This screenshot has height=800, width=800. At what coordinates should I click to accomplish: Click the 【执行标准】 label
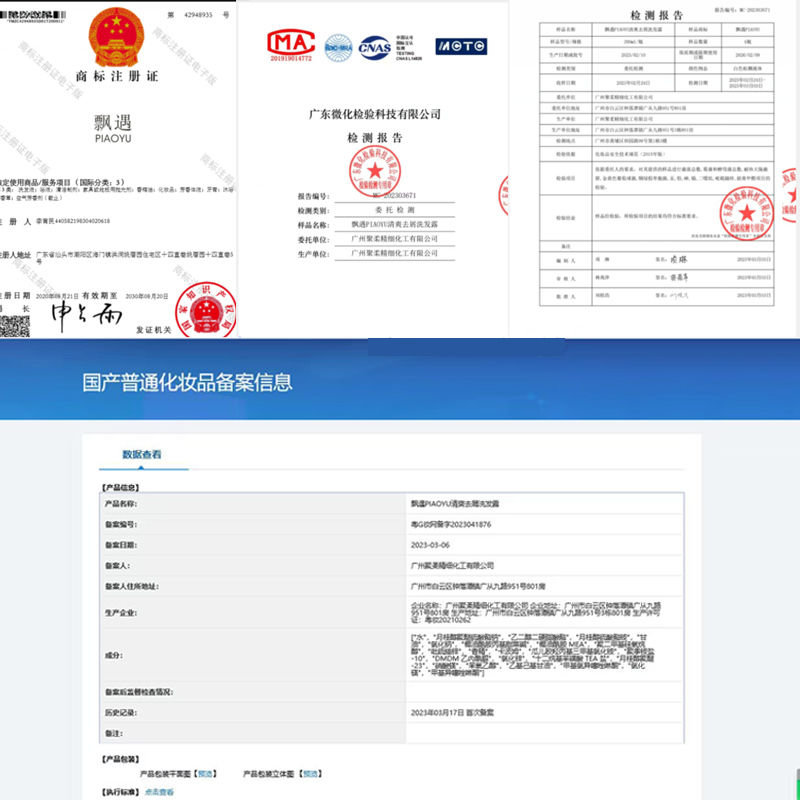121,792
